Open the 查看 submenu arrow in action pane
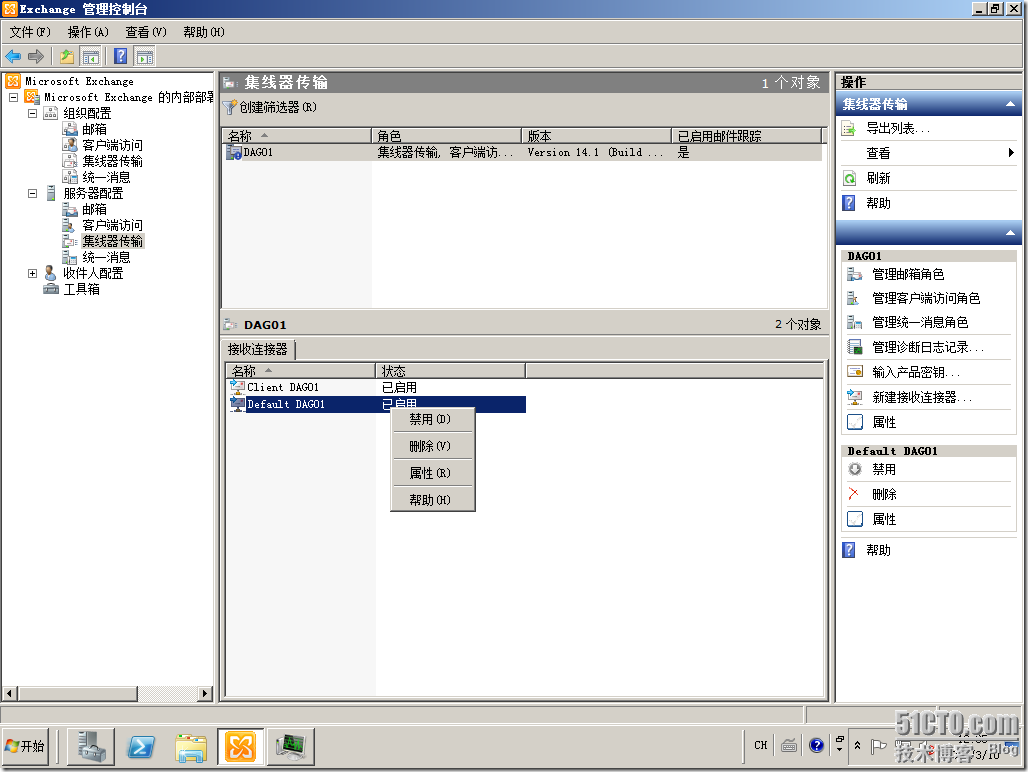The image size is (1028, 772). click(x=1013, y=153)
